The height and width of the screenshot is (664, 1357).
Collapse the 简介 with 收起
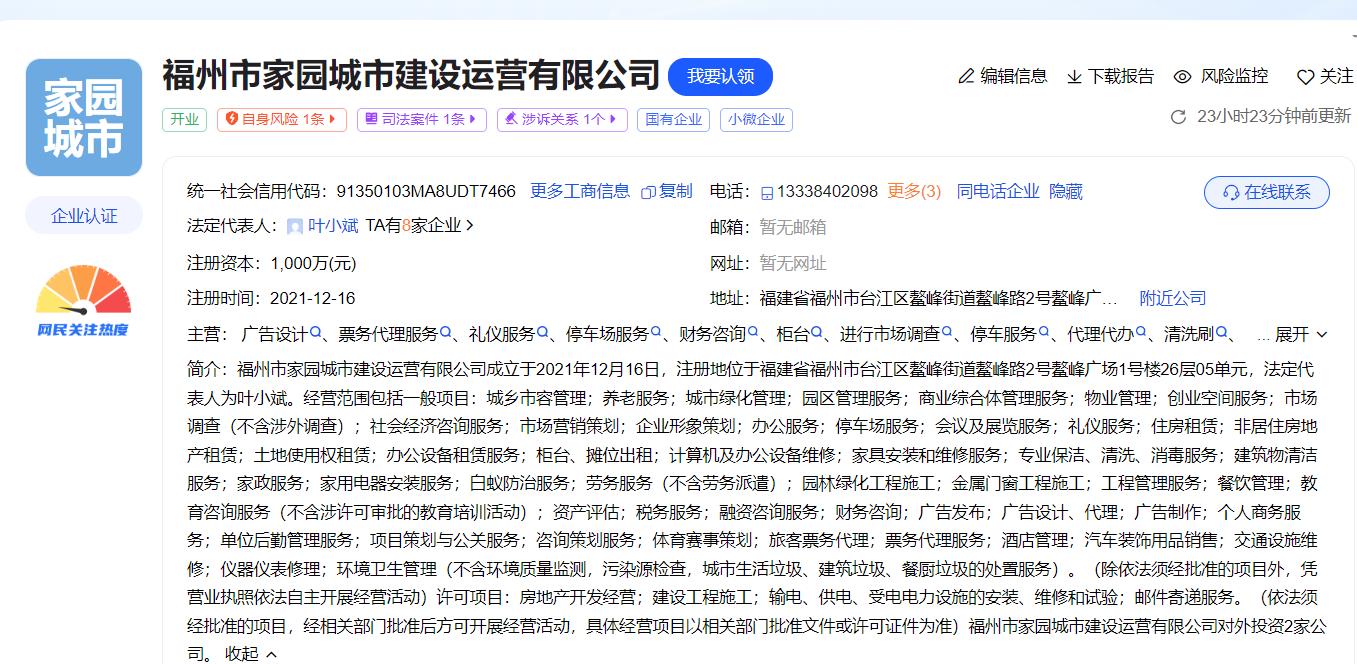pos(251,653)
